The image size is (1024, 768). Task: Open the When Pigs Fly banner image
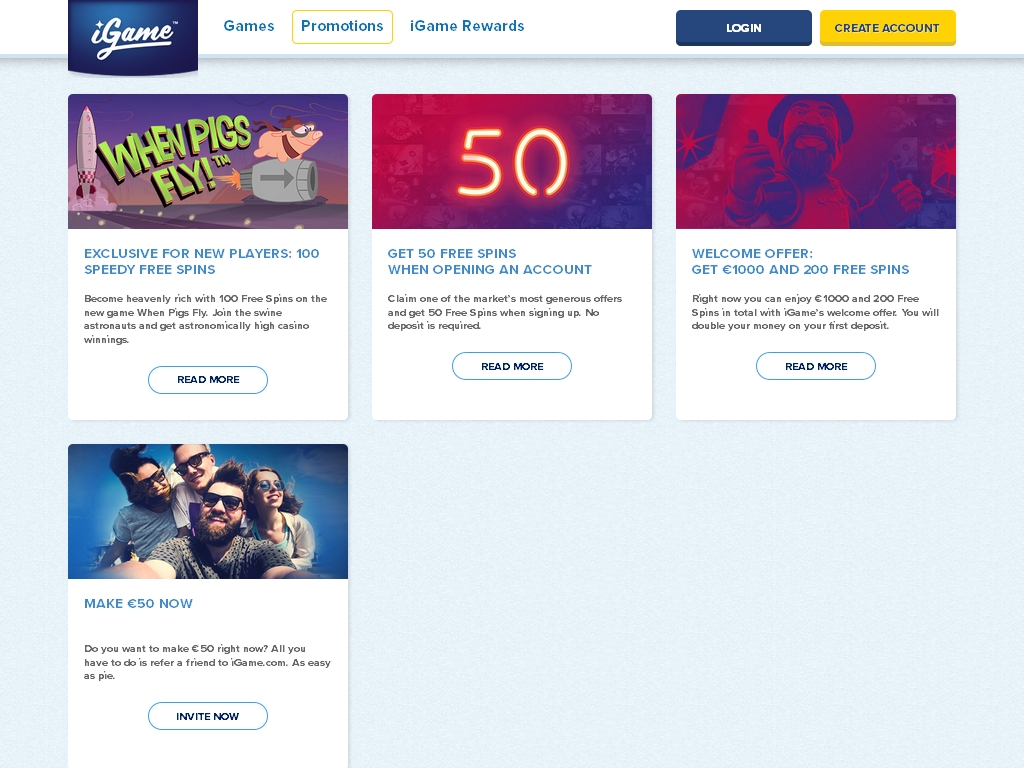[x=208, y=161]
